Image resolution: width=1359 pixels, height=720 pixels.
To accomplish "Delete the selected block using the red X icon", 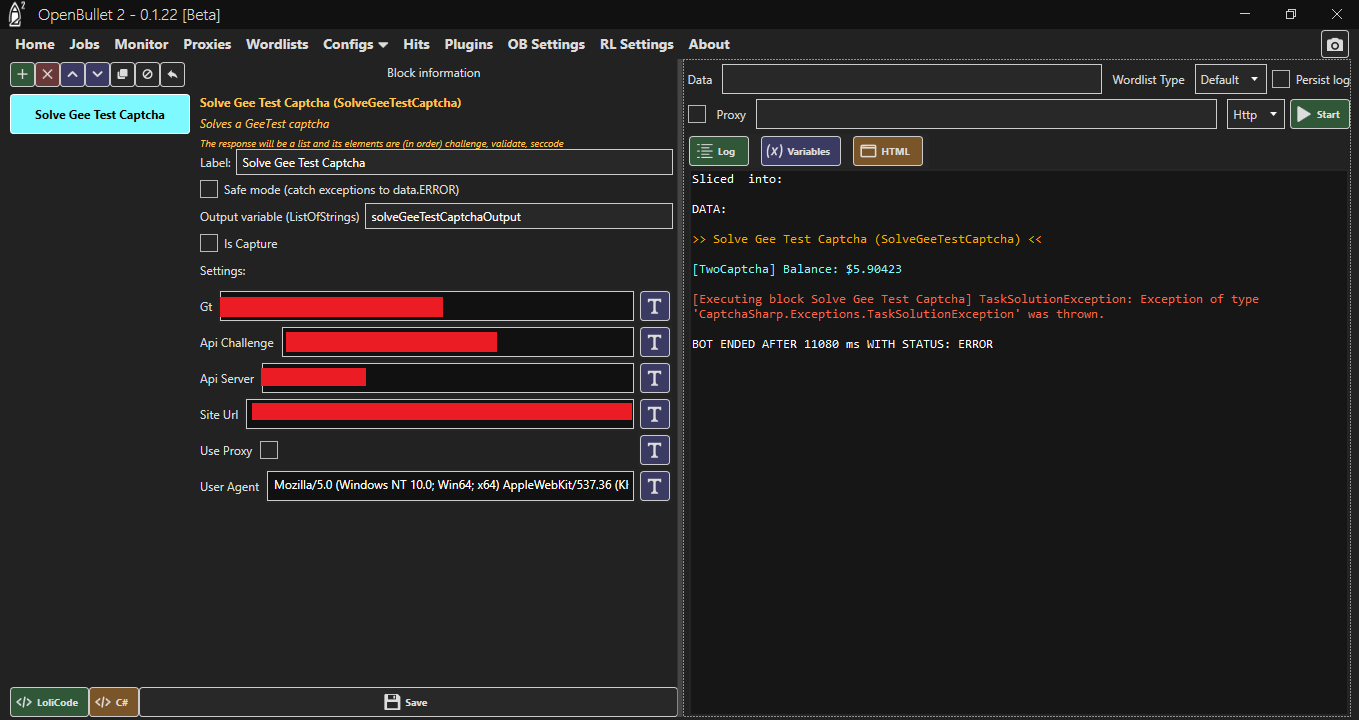I will pyautogui.click(x=46, y=74).
